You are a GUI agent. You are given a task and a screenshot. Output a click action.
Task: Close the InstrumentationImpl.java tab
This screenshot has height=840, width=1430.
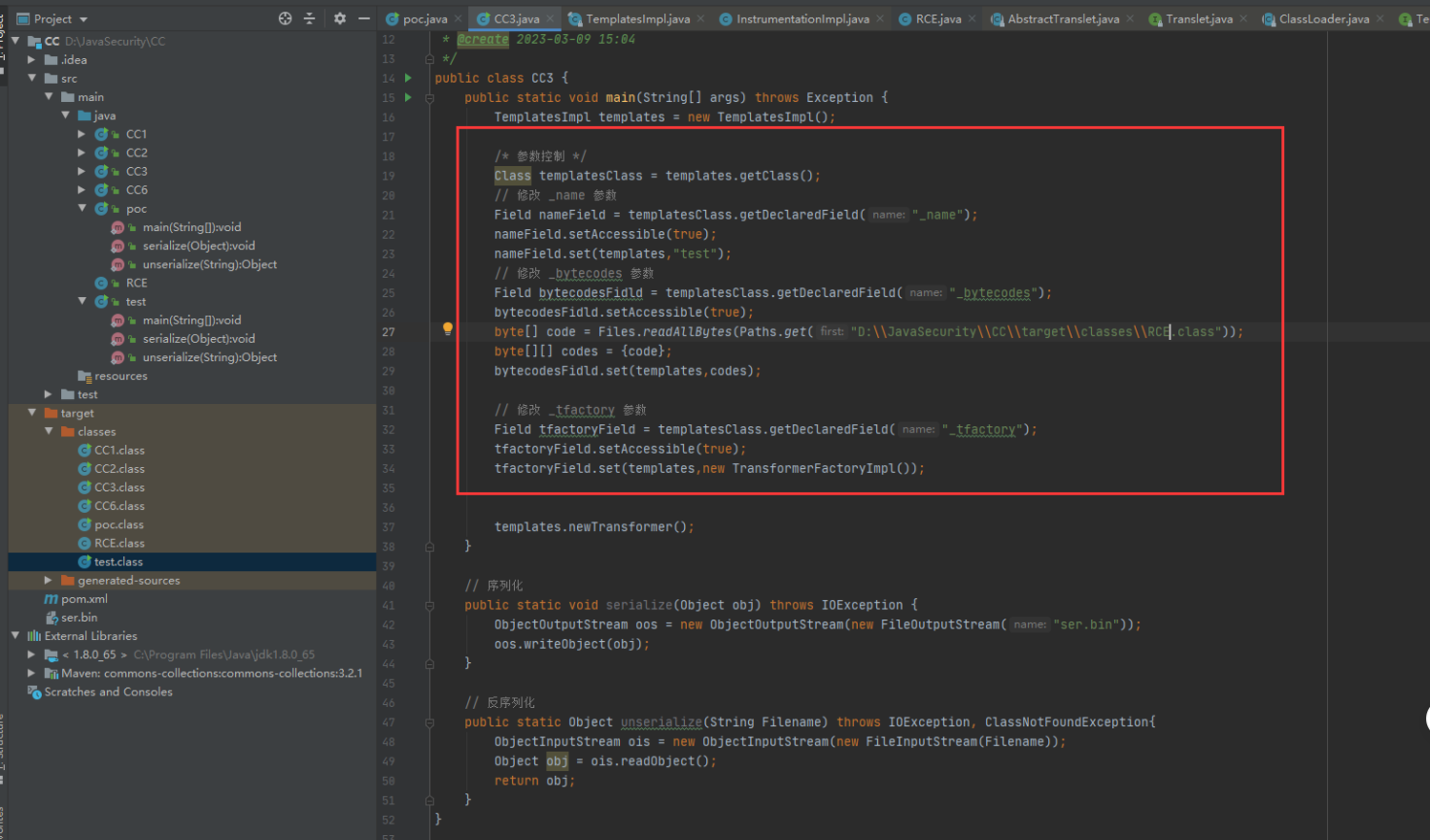(x=880, y=18)
